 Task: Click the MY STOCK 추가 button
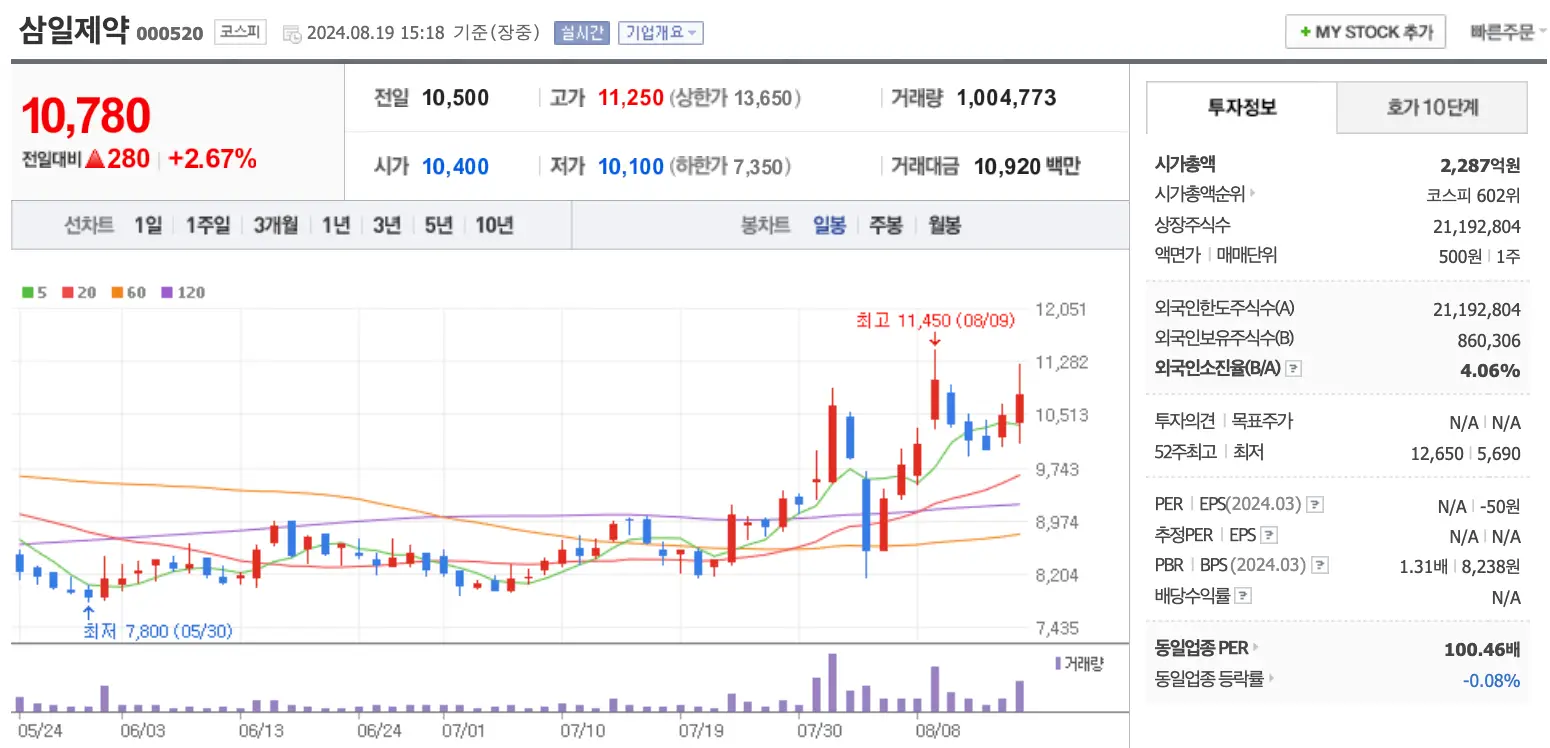click(x=1365, y=32)
